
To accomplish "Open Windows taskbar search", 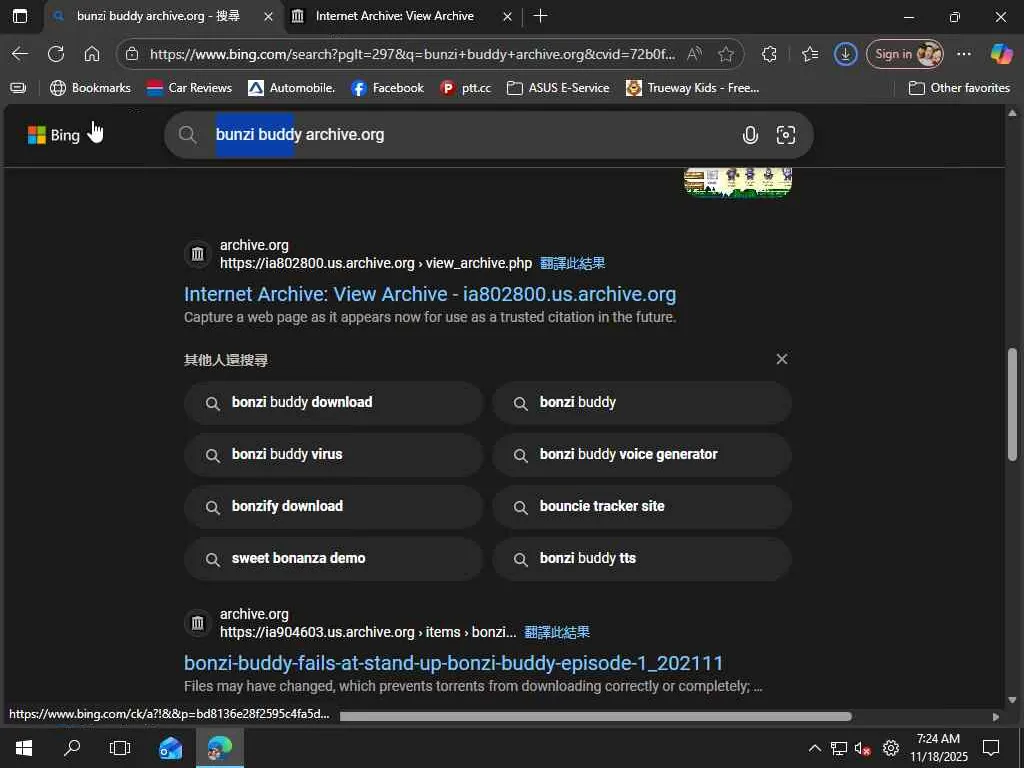I will coord(72,748).
